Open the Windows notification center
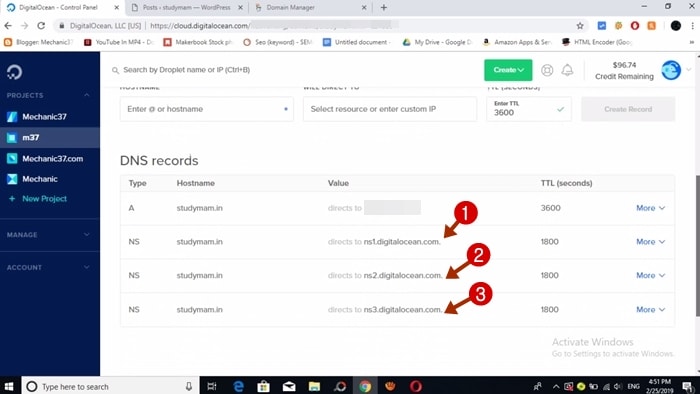The height and width of the screenshot is (394, 700). pyautogui.click(x=688, y=386)
